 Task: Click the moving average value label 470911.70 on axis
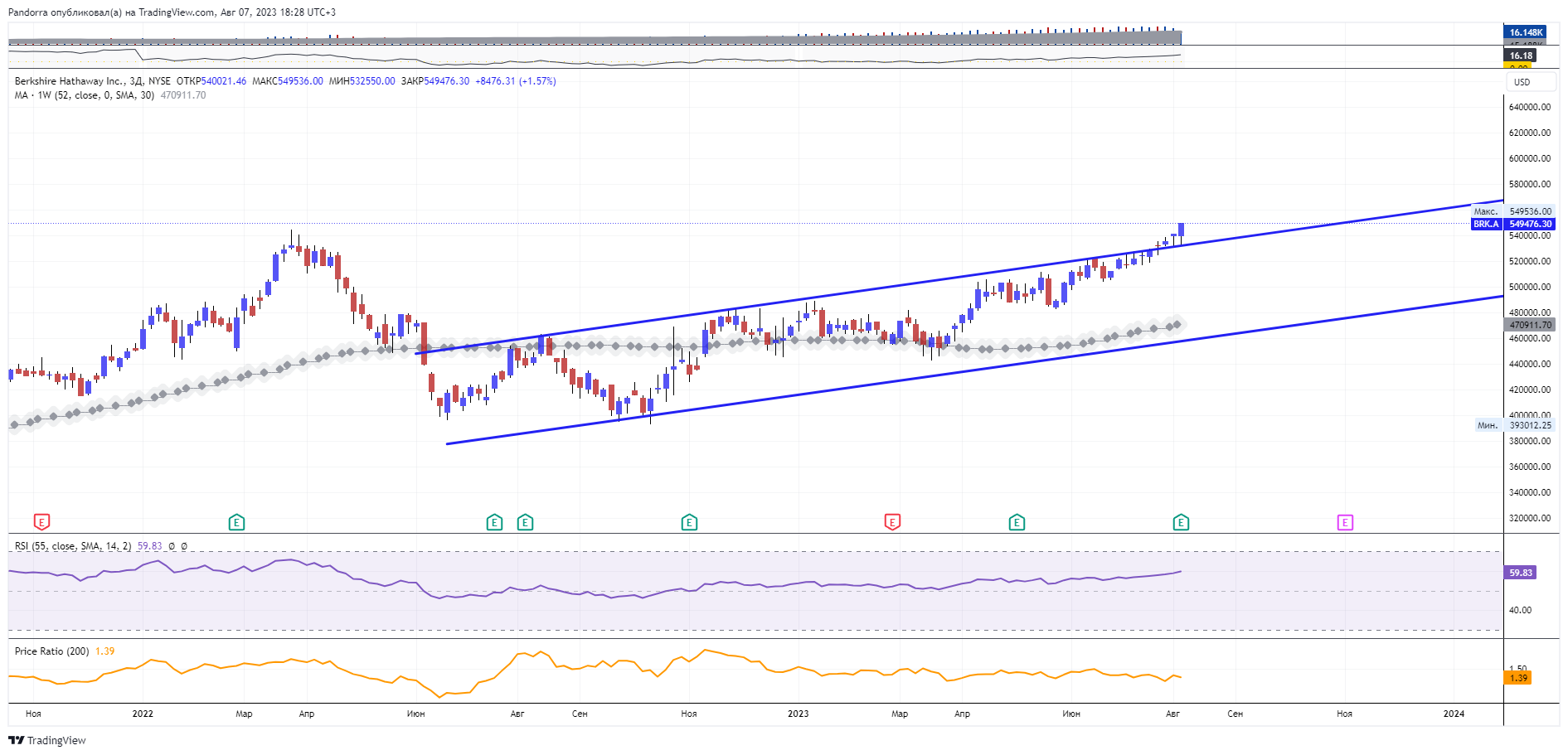pos(1530,325)
